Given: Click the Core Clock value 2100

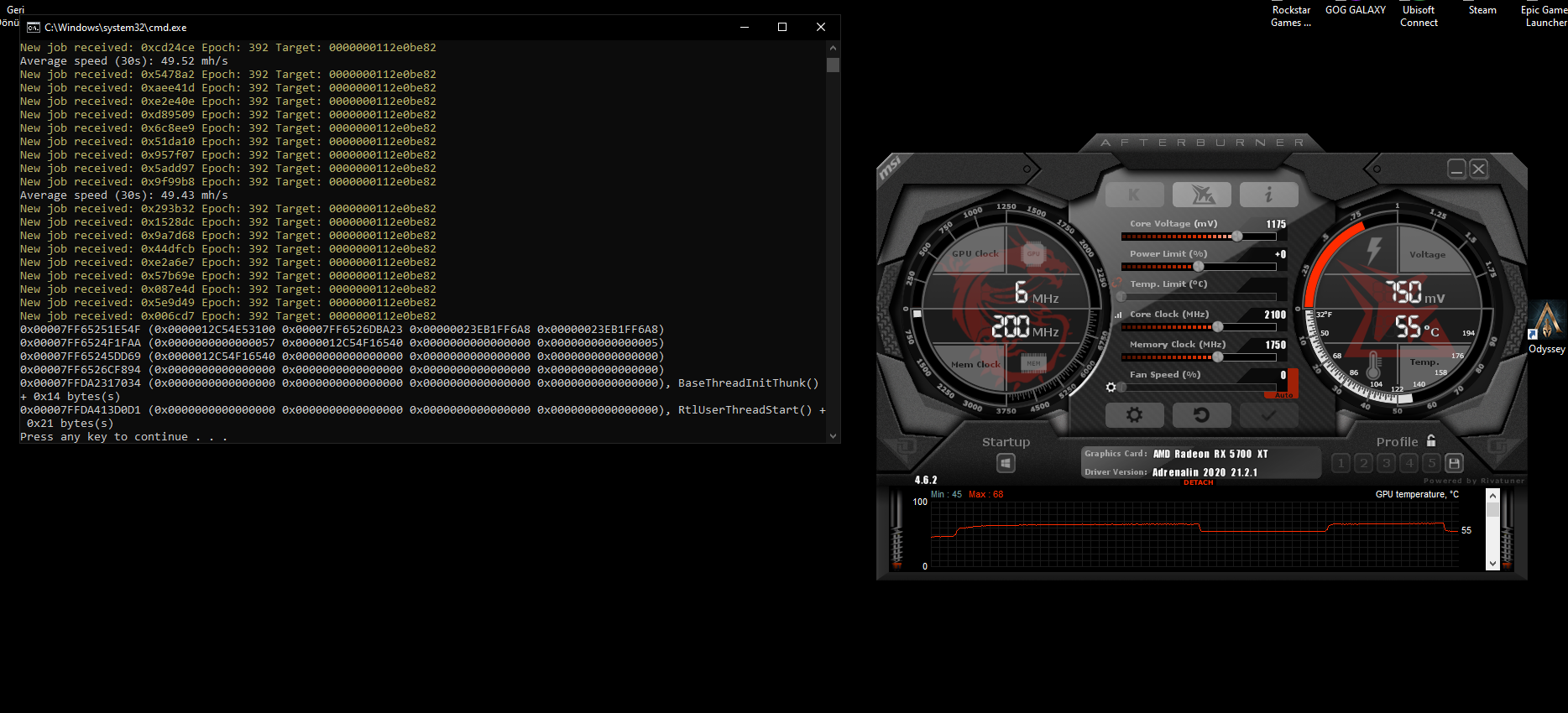Looking at the screenshot, I should 1275,315.
